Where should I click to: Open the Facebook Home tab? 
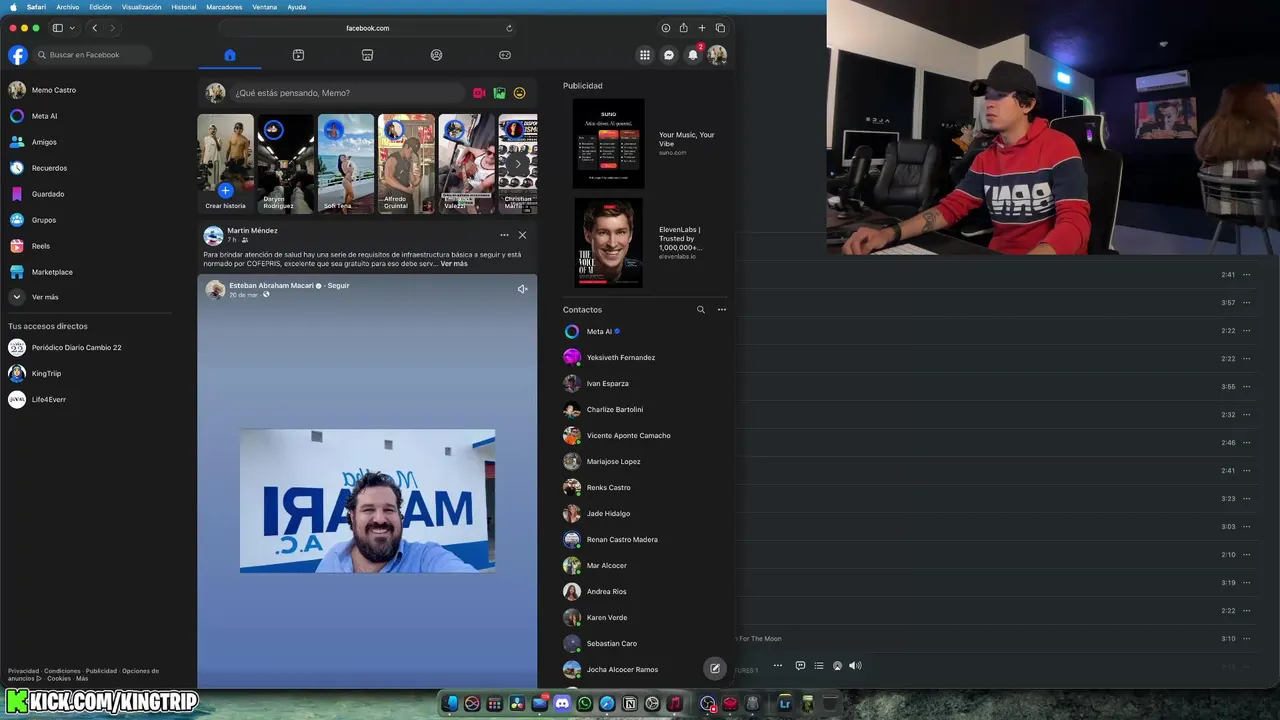[230, 55]
